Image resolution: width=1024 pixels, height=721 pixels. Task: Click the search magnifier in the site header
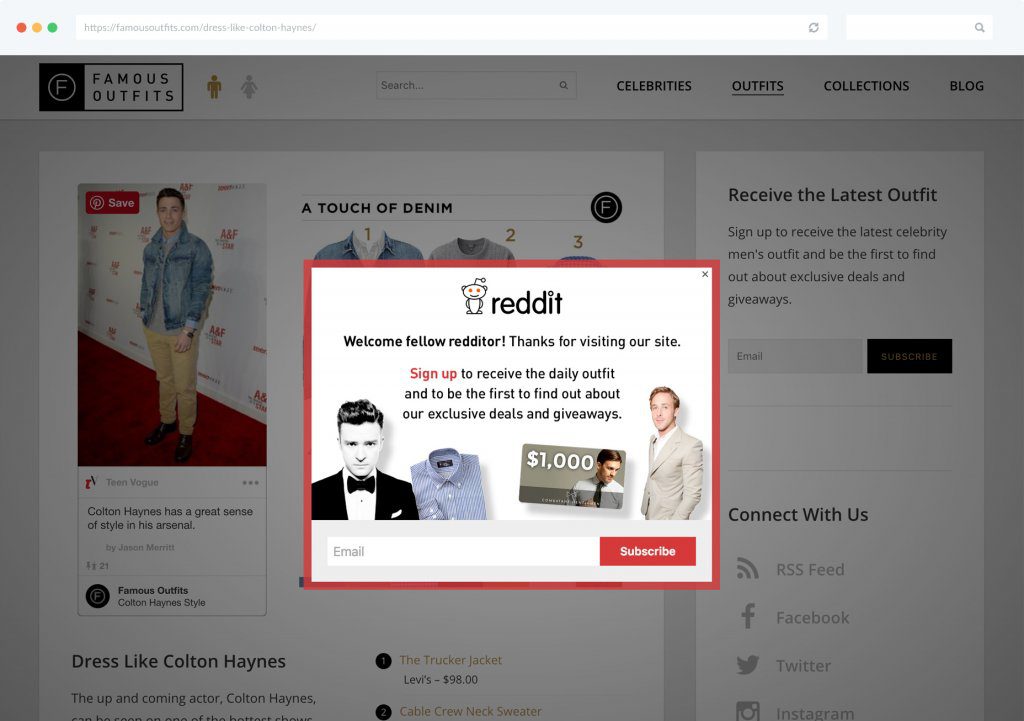563,85
